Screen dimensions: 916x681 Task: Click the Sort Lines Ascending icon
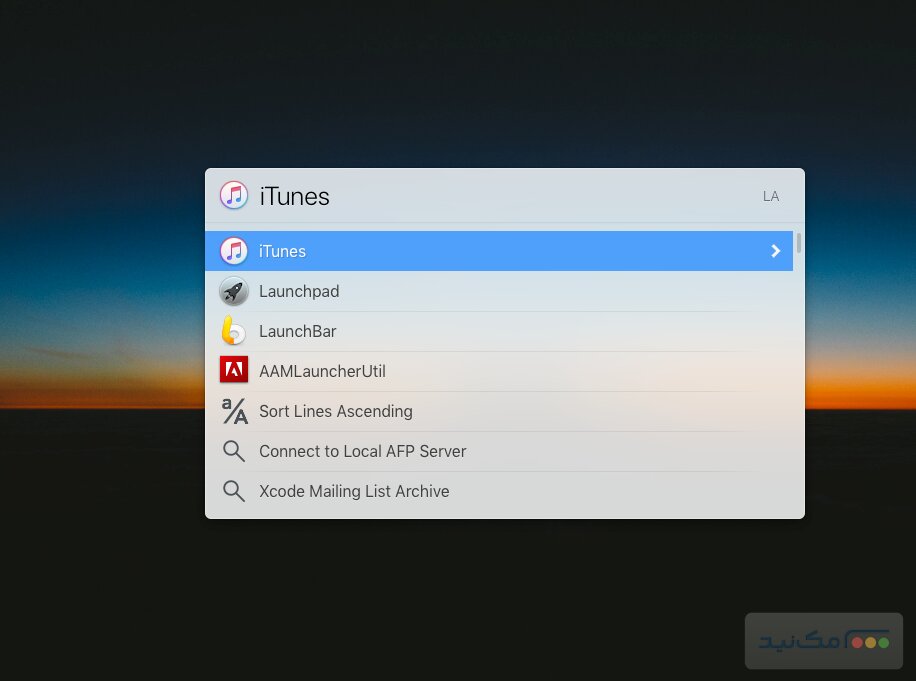[234, 411]
